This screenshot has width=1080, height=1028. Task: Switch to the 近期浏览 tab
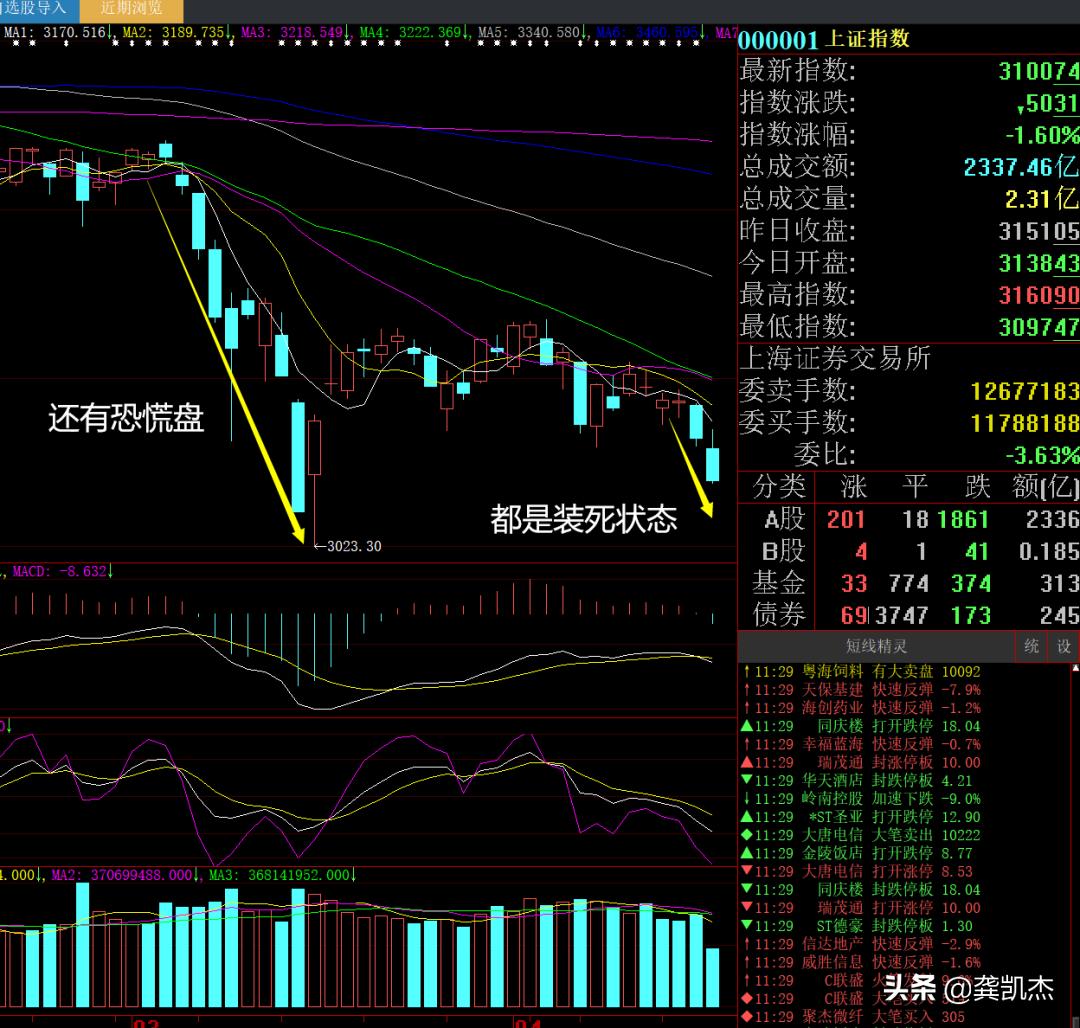(132, 10)
